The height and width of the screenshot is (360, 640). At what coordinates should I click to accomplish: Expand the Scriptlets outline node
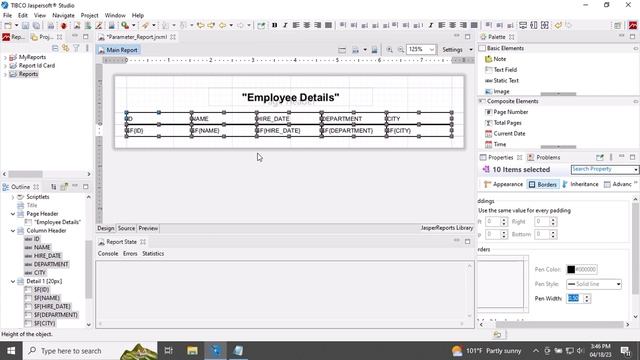coord(13,197)
